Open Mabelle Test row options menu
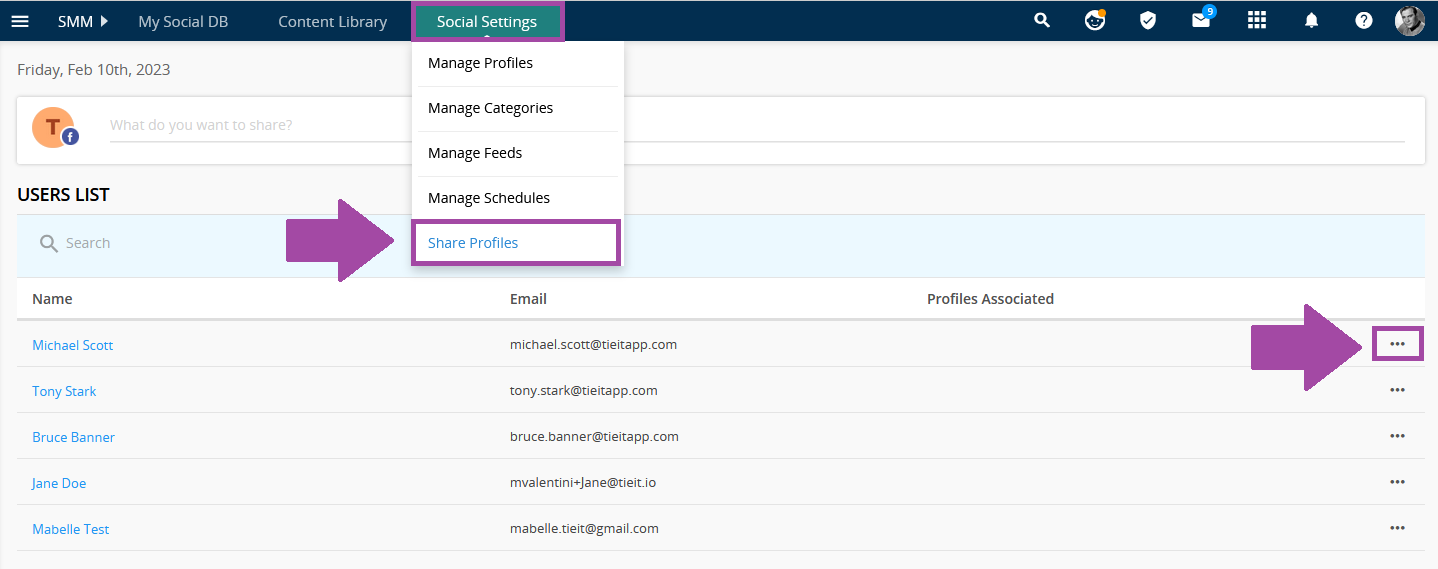The height and width of the screenshot is (569, 1438). 1397,528
